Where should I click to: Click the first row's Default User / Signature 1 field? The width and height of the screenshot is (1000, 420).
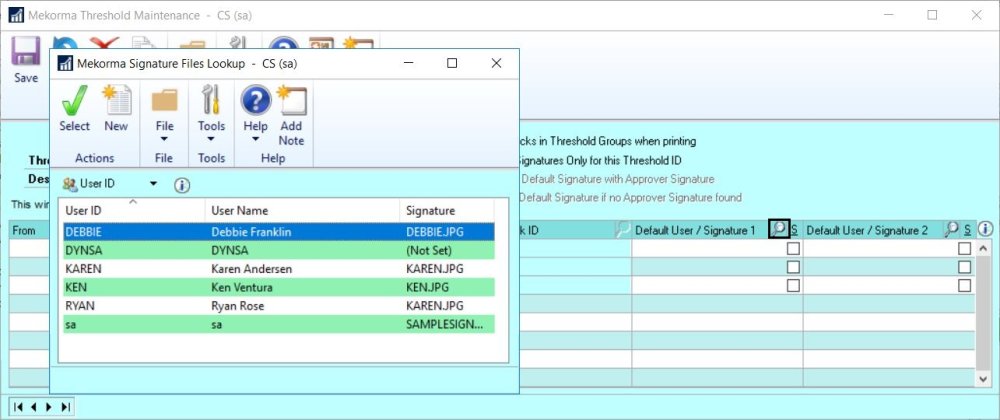(708, 249)
